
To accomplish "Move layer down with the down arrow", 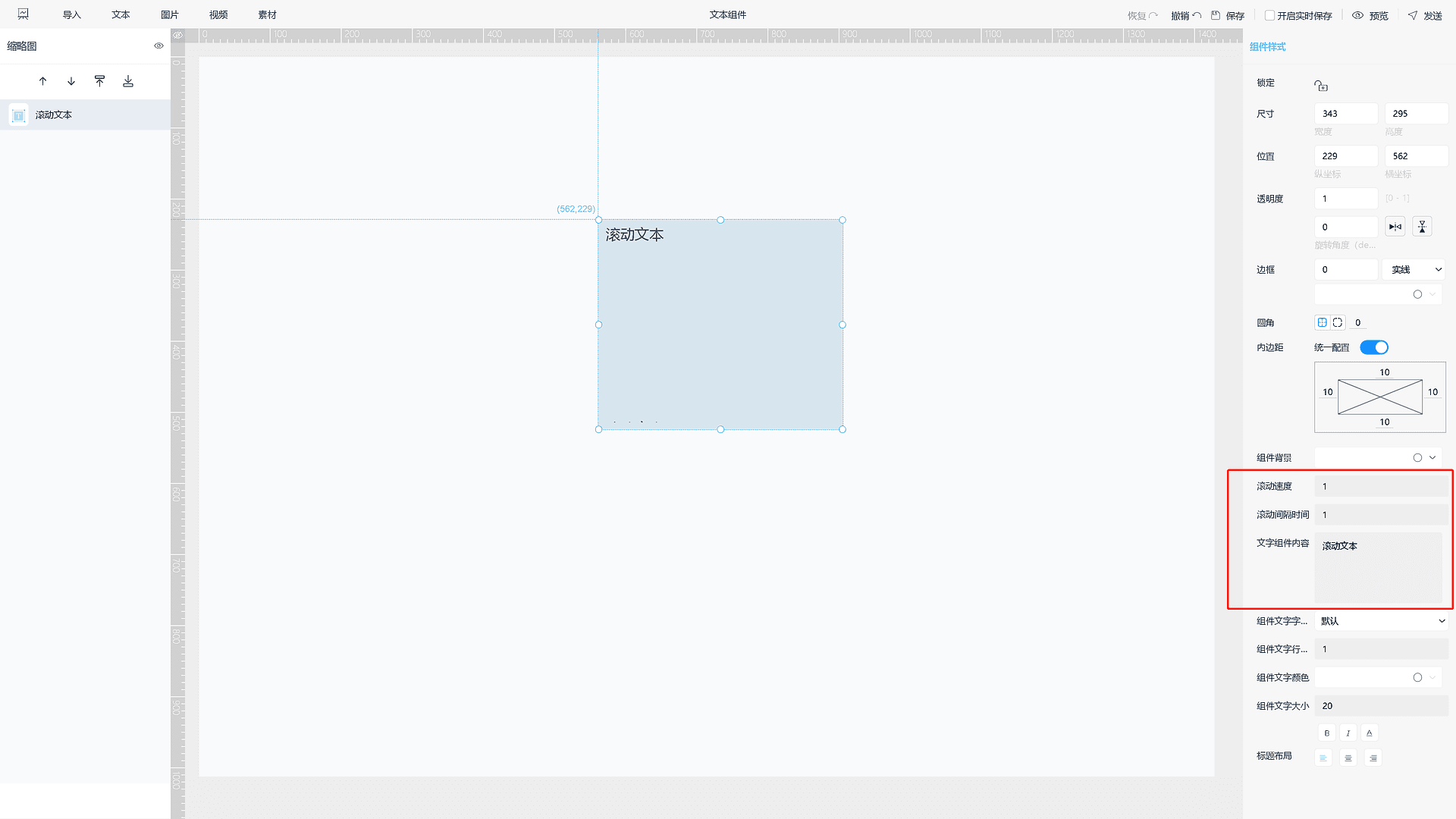I will click(71, 81).
